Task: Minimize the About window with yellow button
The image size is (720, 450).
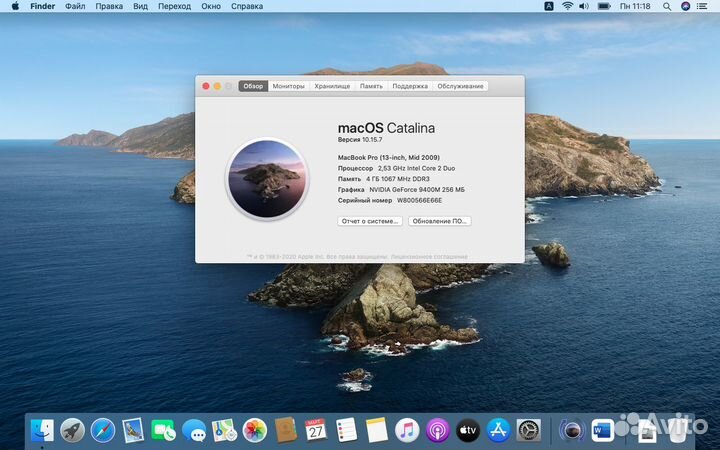Action: pos(217,86)
